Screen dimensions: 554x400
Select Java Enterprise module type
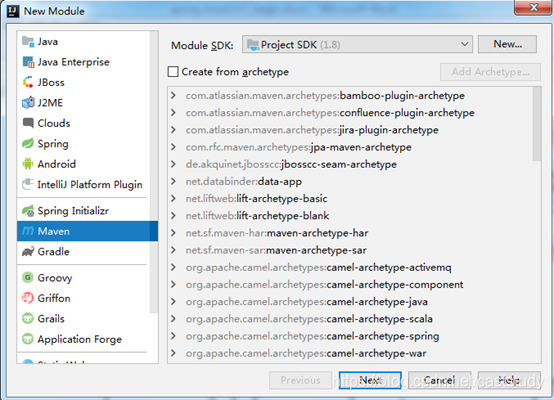click(83, 62)
